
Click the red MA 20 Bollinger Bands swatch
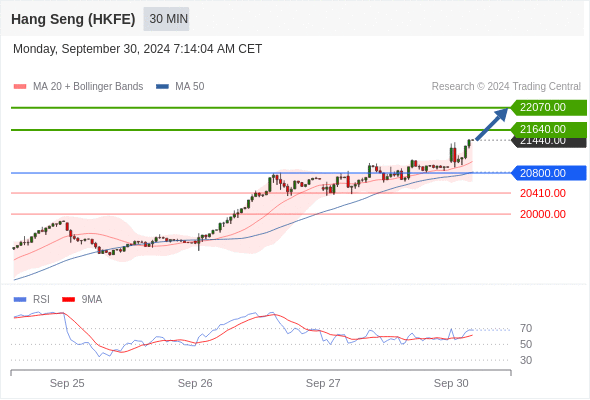[x=20, y=87]
